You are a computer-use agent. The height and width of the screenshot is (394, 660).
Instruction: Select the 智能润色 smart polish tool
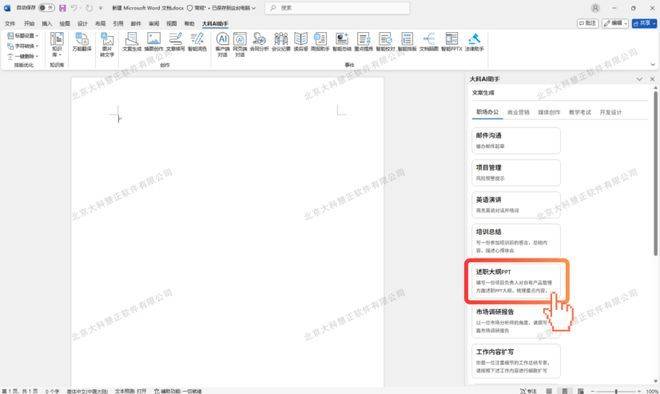click(197, 41)
